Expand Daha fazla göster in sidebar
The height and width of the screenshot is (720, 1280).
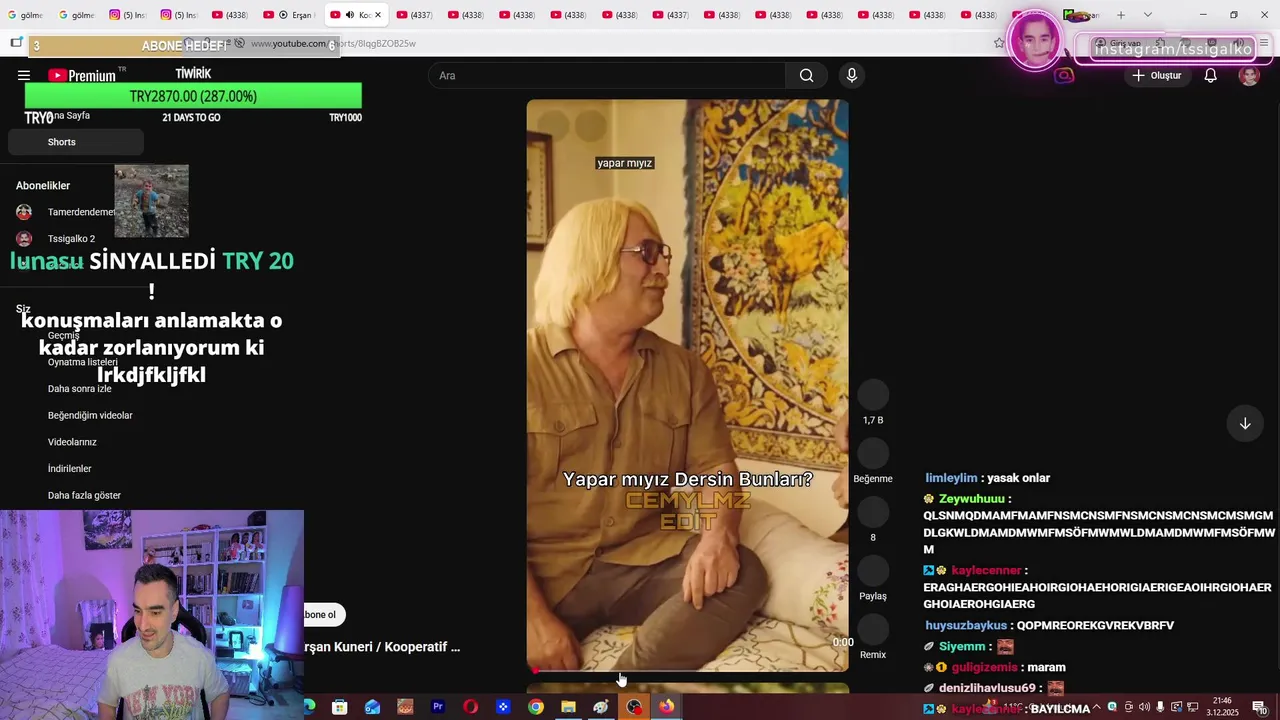point(84,496)
